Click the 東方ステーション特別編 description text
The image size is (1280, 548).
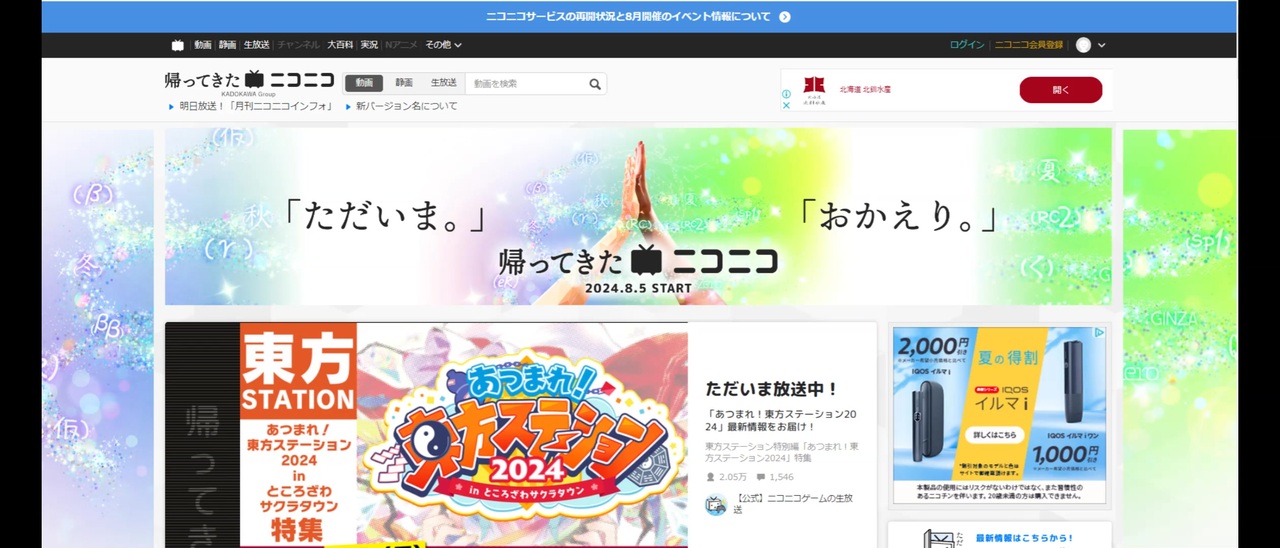pyautogui.click(x=782, y=452)
